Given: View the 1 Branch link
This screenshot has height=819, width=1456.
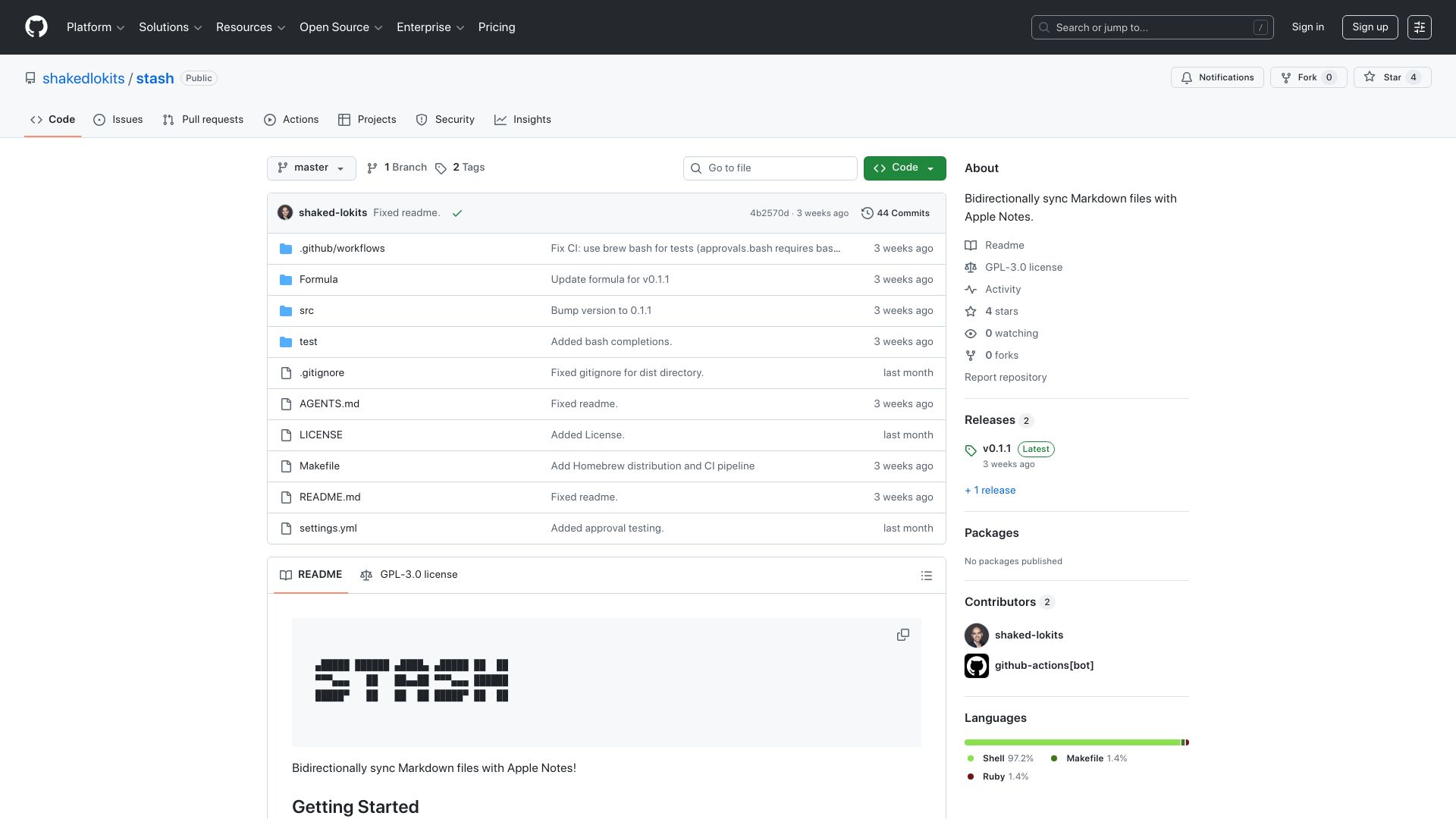Looking at the screenshot, I should 397,168.
